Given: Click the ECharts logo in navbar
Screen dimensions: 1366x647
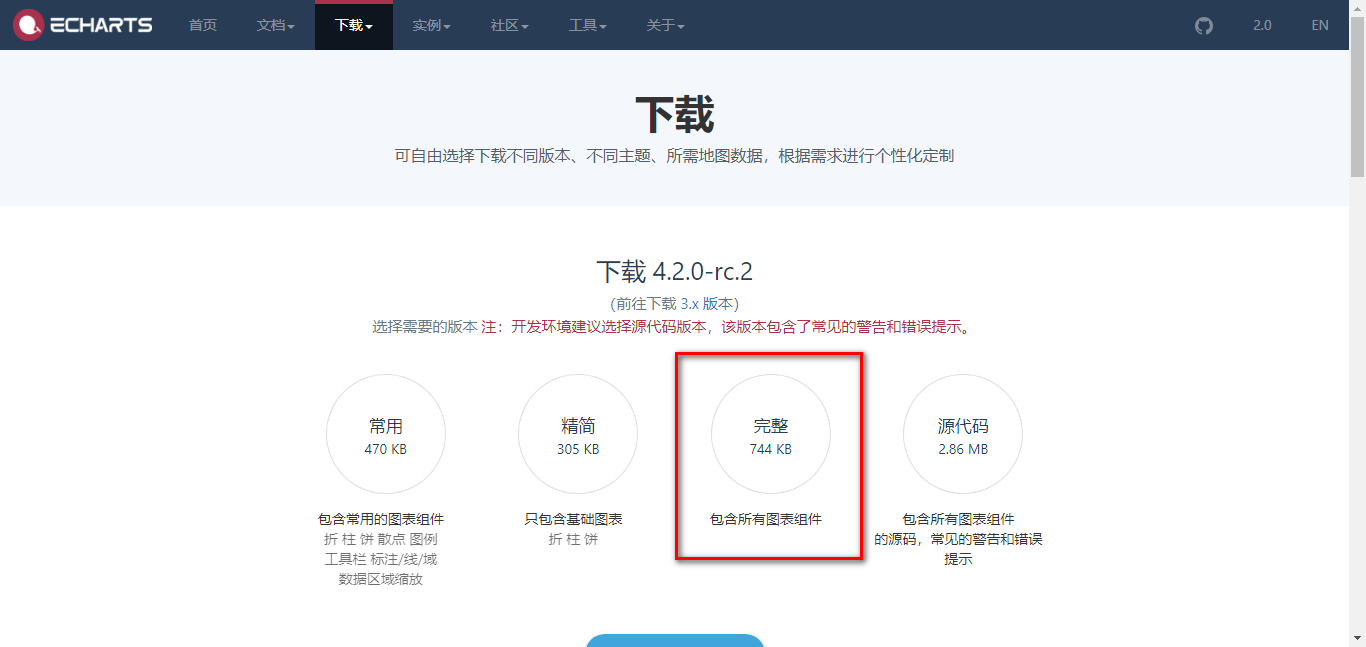Looking at the screenshot, I should [x=84, y=25].
